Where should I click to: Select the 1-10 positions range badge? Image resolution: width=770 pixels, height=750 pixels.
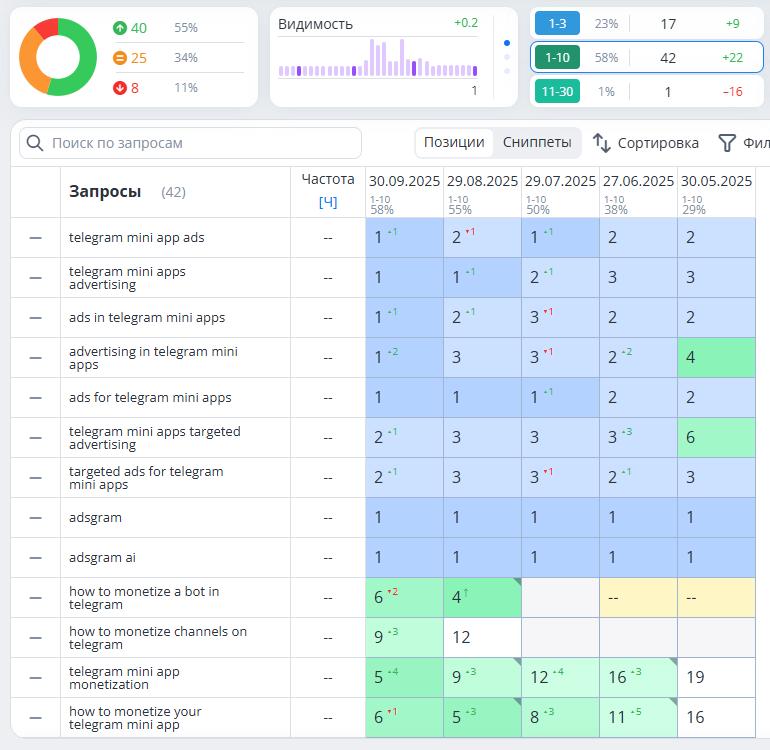[x=557, y=57]
